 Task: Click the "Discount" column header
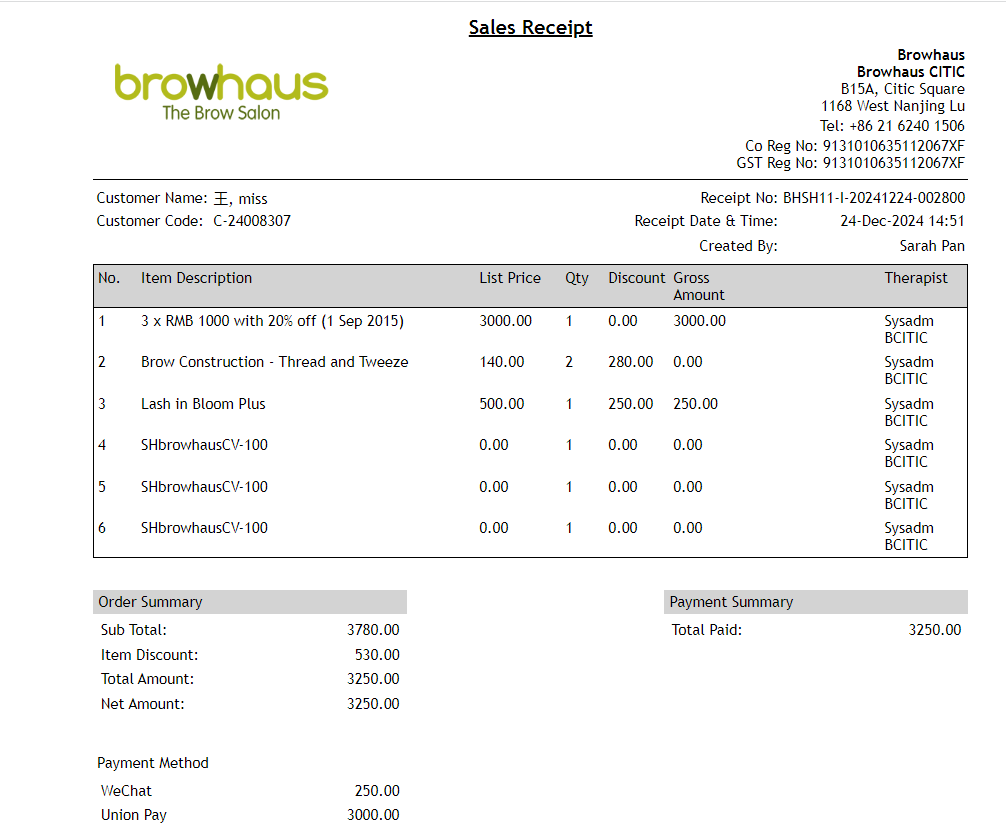point(636,278)
